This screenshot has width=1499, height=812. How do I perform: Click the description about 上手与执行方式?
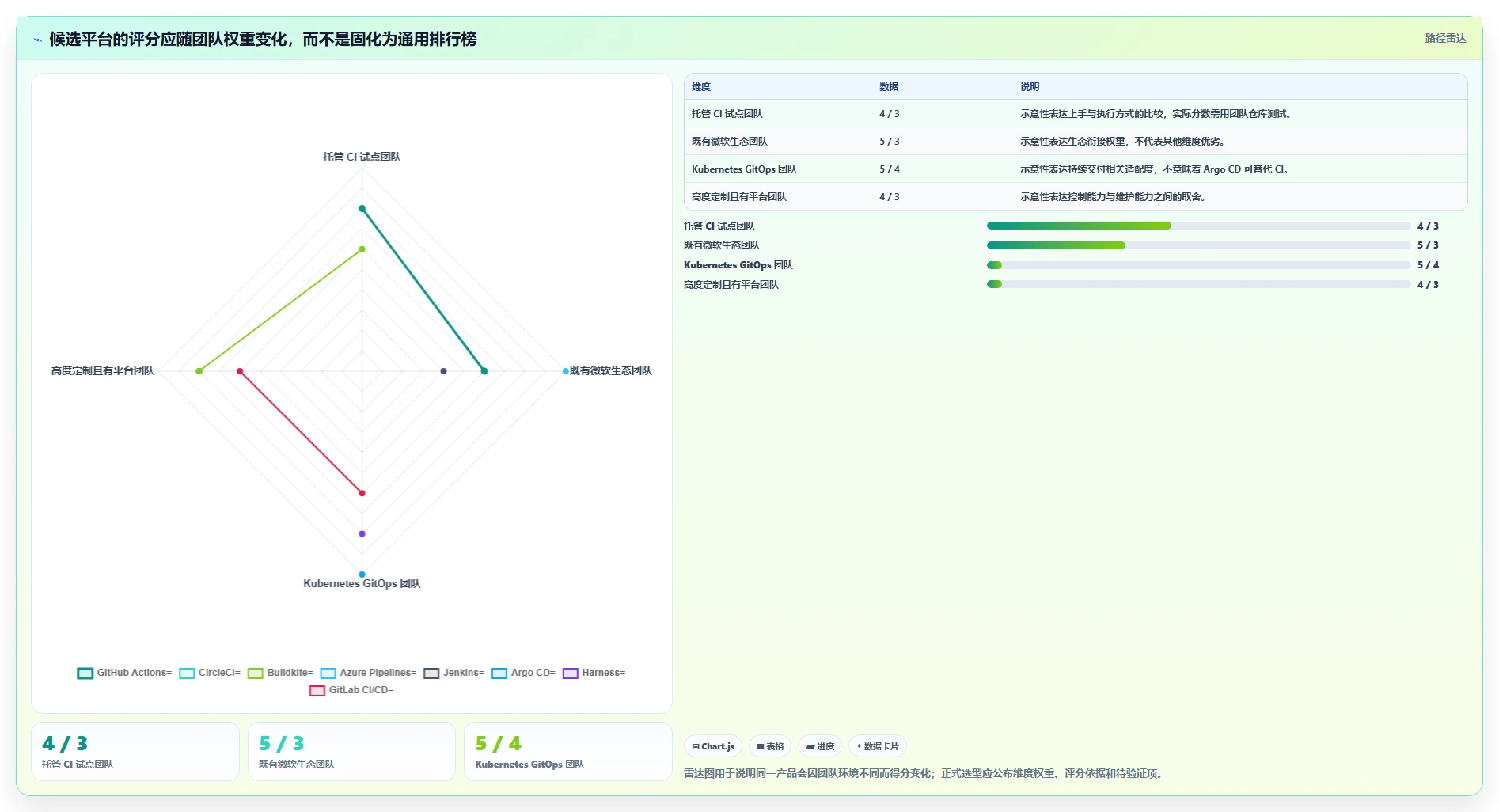tap(1156, 114)
